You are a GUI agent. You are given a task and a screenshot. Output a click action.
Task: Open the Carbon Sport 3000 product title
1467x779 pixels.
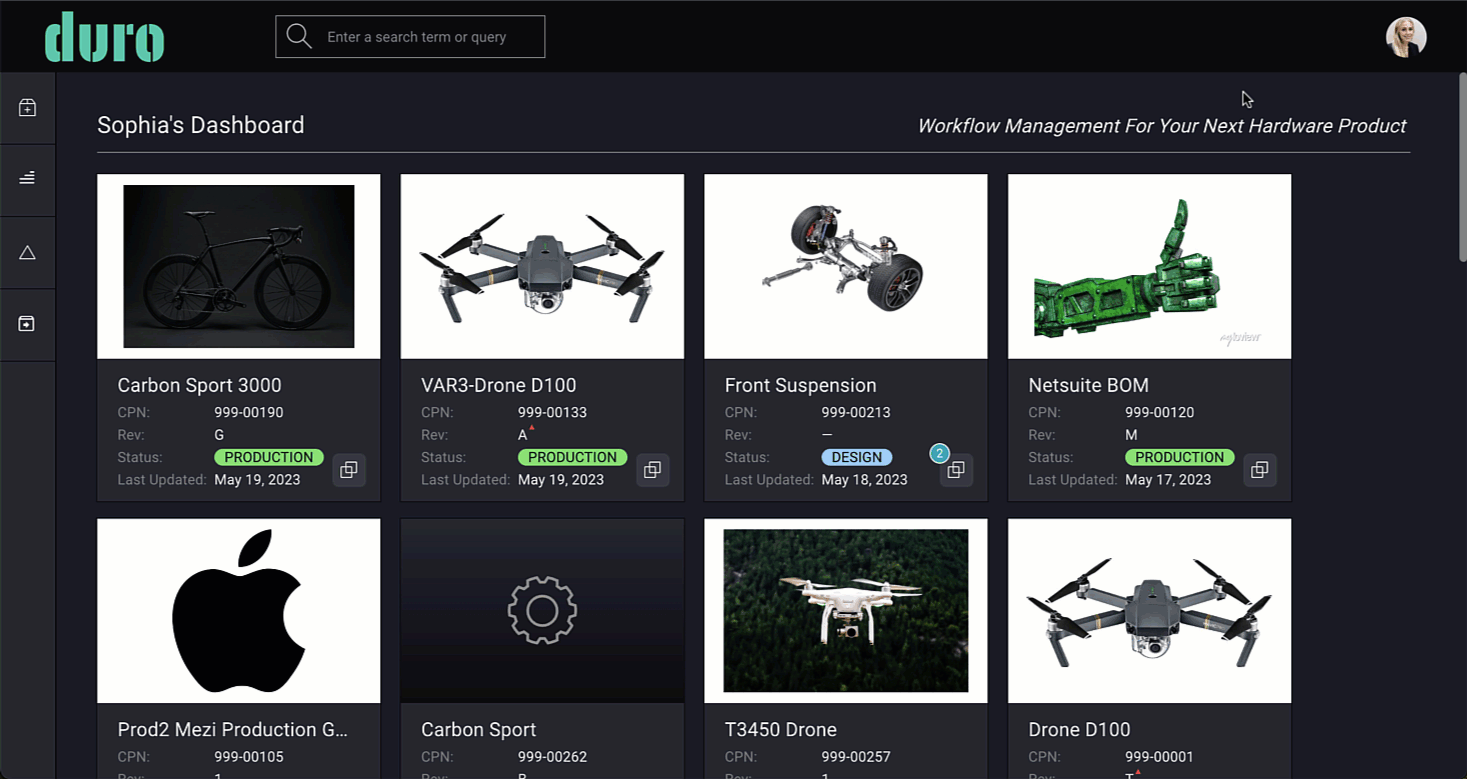[x=200, y=385]
